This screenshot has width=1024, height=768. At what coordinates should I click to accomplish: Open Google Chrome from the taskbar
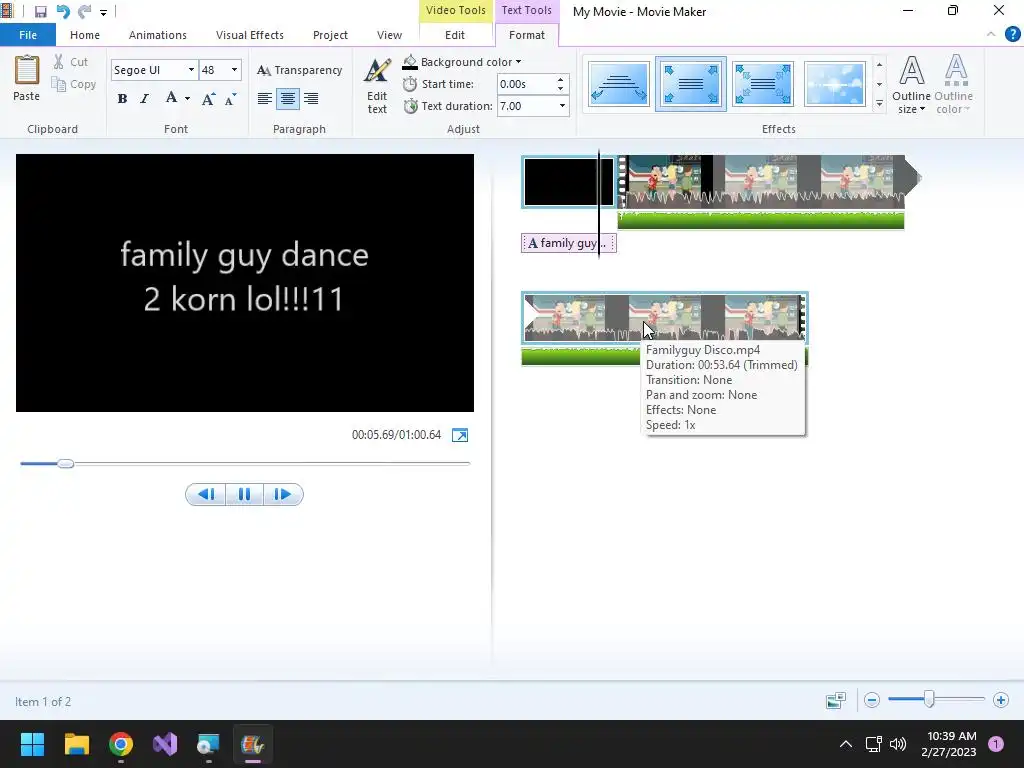[121, 744]
